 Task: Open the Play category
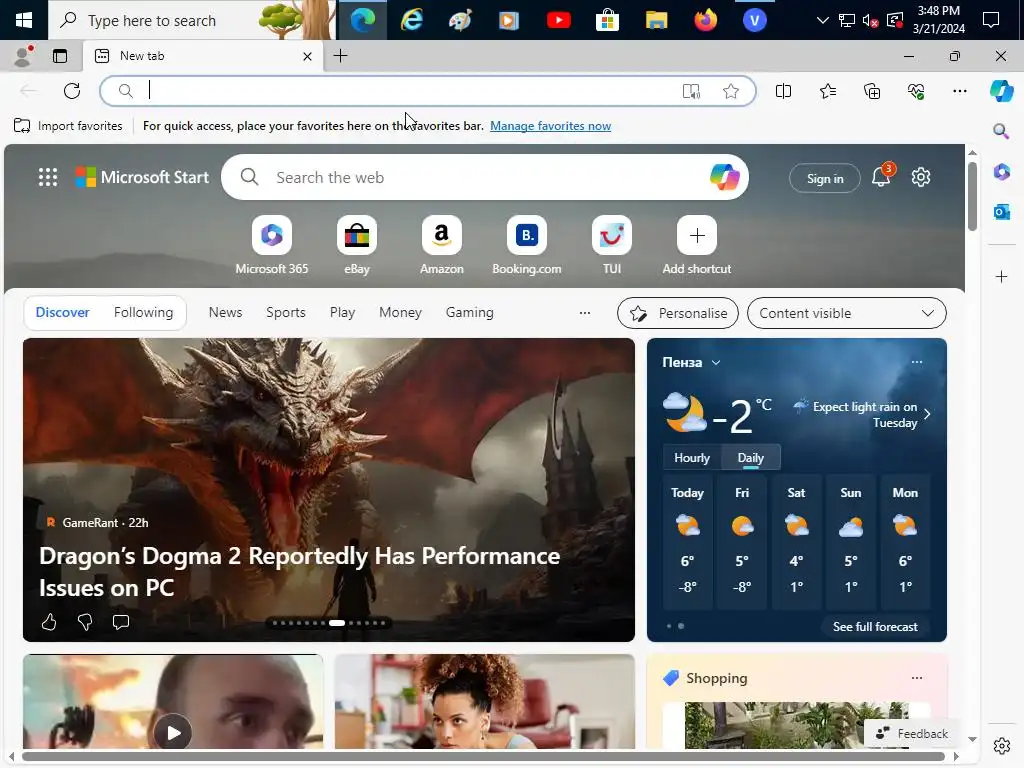click(342, 313)
